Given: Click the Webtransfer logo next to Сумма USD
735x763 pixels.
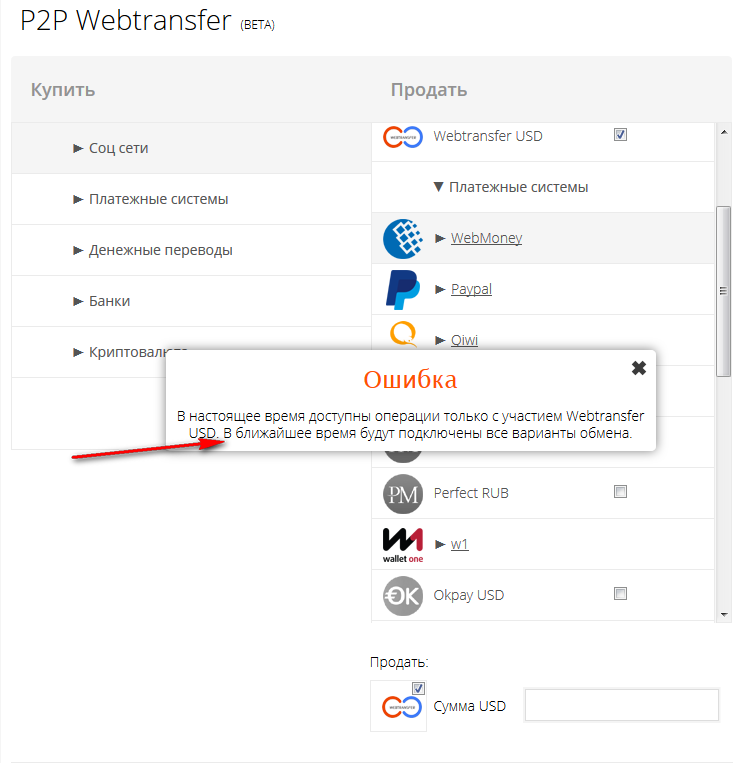Looking at the screenshot, I should pyautogui.click(x=398, y=707).
